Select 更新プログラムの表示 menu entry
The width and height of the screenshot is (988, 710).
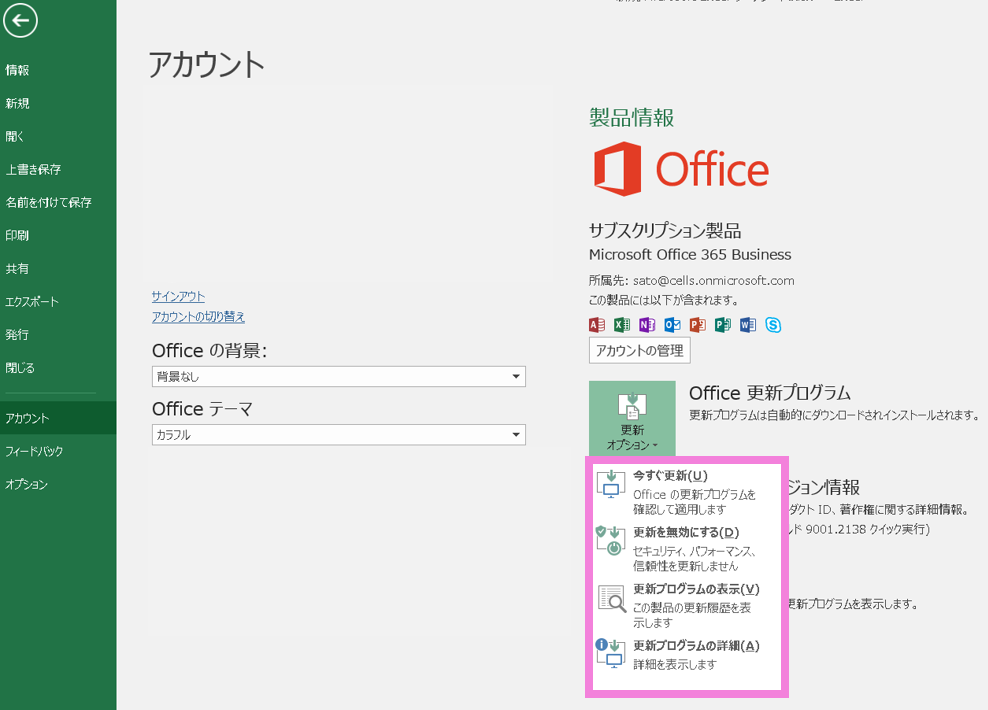coord(696,590)
